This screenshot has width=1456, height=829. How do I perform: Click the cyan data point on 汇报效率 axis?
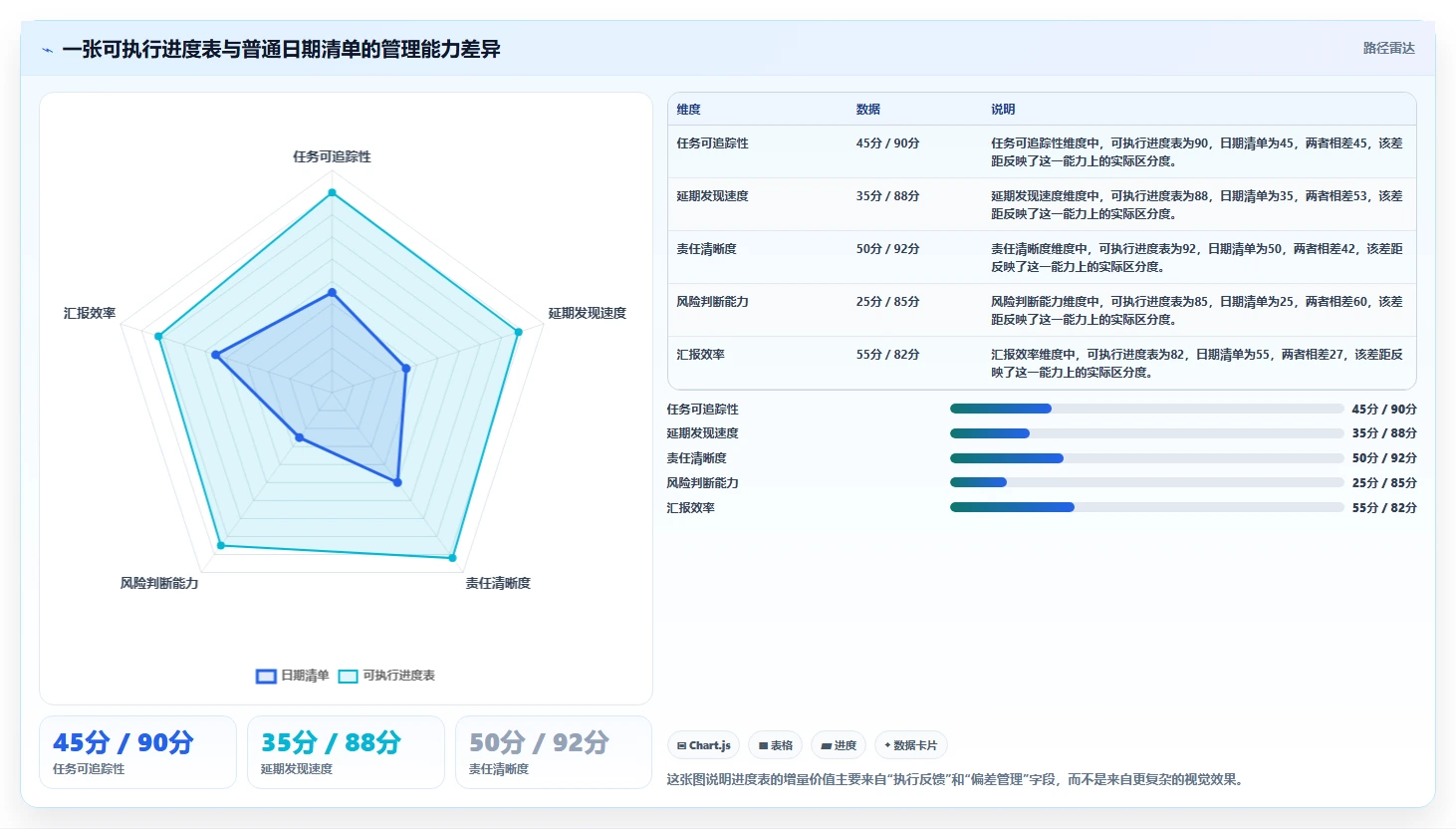[158, 336]
